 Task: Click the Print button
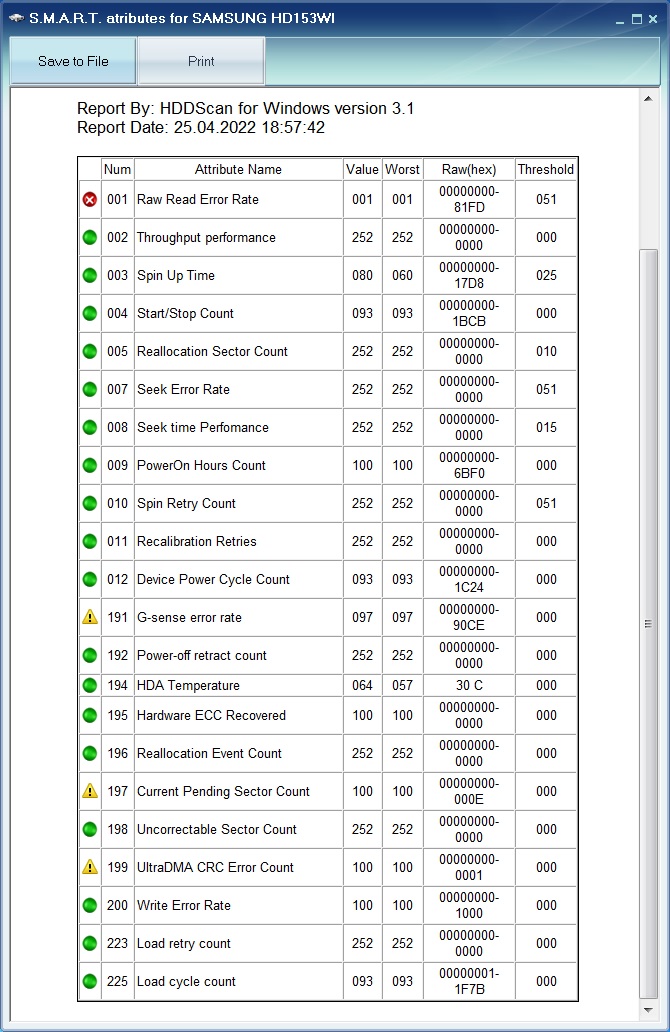click(x=201, y=61)
